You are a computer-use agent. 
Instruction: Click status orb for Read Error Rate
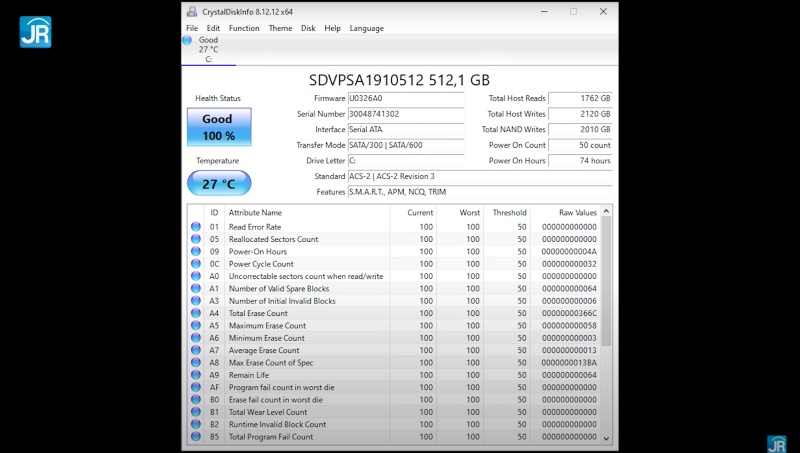(x=196, y=226)
